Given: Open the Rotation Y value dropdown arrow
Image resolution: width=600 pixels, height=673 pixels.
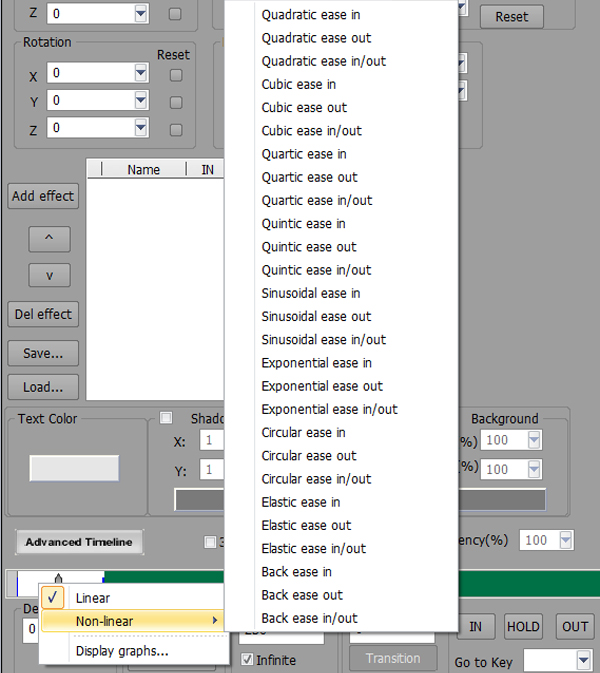Looking at the screenshot, I should (x=141, y=100).
